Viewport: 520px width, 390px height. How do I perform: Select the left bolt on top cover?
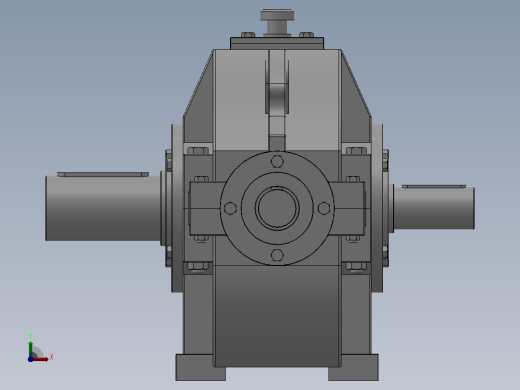[248, 35]
